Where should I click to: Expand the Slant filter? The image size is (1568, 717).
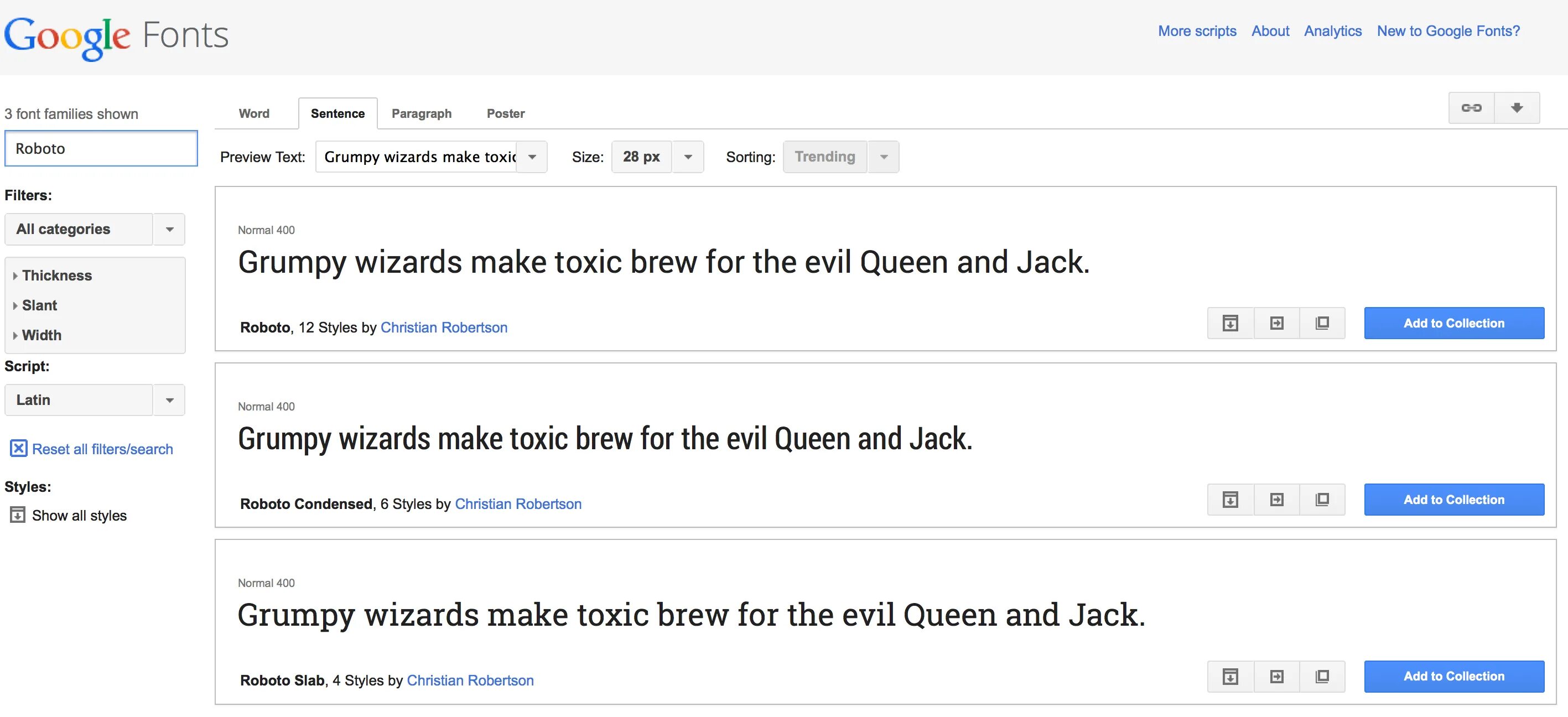tap(35, 305)
